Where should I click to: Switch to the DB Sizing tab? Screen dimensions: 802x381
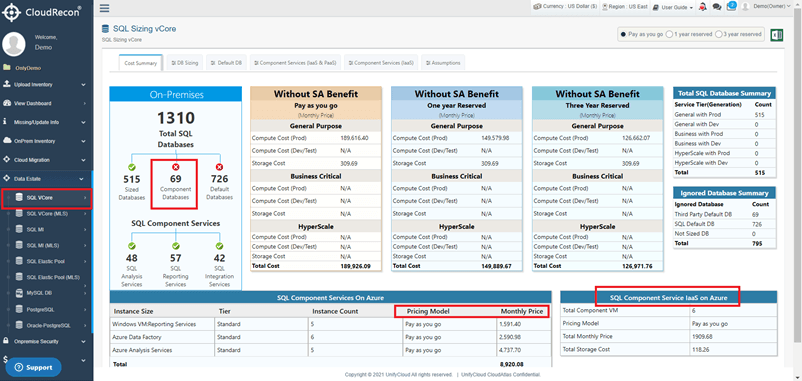[x=185, y=63]
